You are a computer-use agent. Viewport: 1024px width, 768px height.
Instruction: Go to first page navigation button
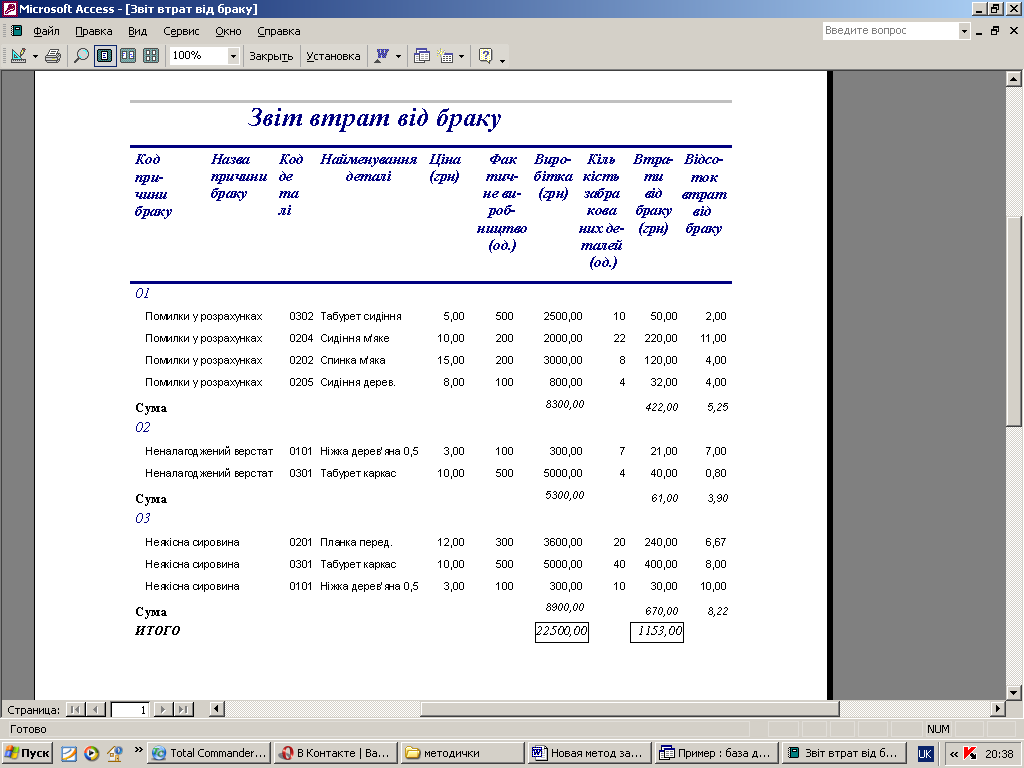click(76, 709)
